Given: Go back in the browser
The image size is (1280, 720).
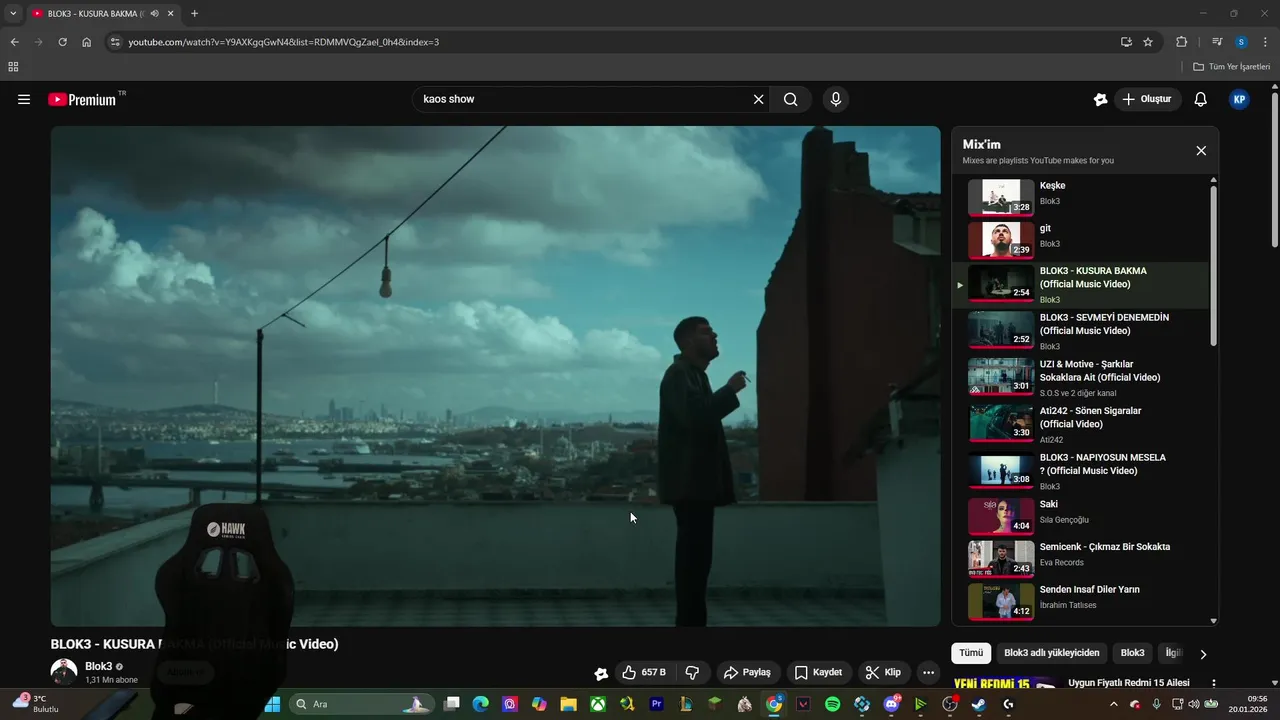Looking at the screenshot, I should click(x=14, y=42).
